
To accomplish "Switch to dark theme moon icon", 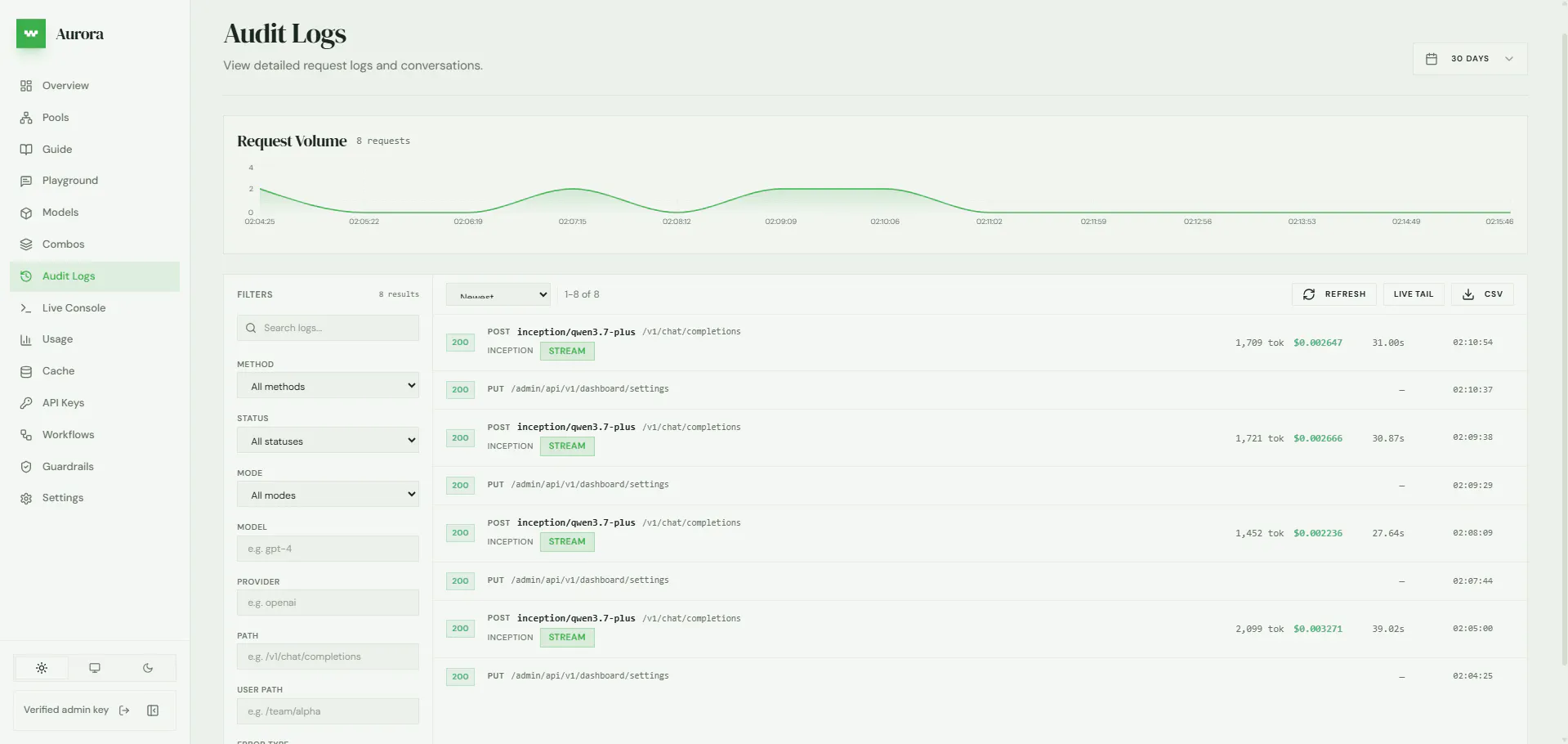I will pyautogui.click(x=148, y=668).
